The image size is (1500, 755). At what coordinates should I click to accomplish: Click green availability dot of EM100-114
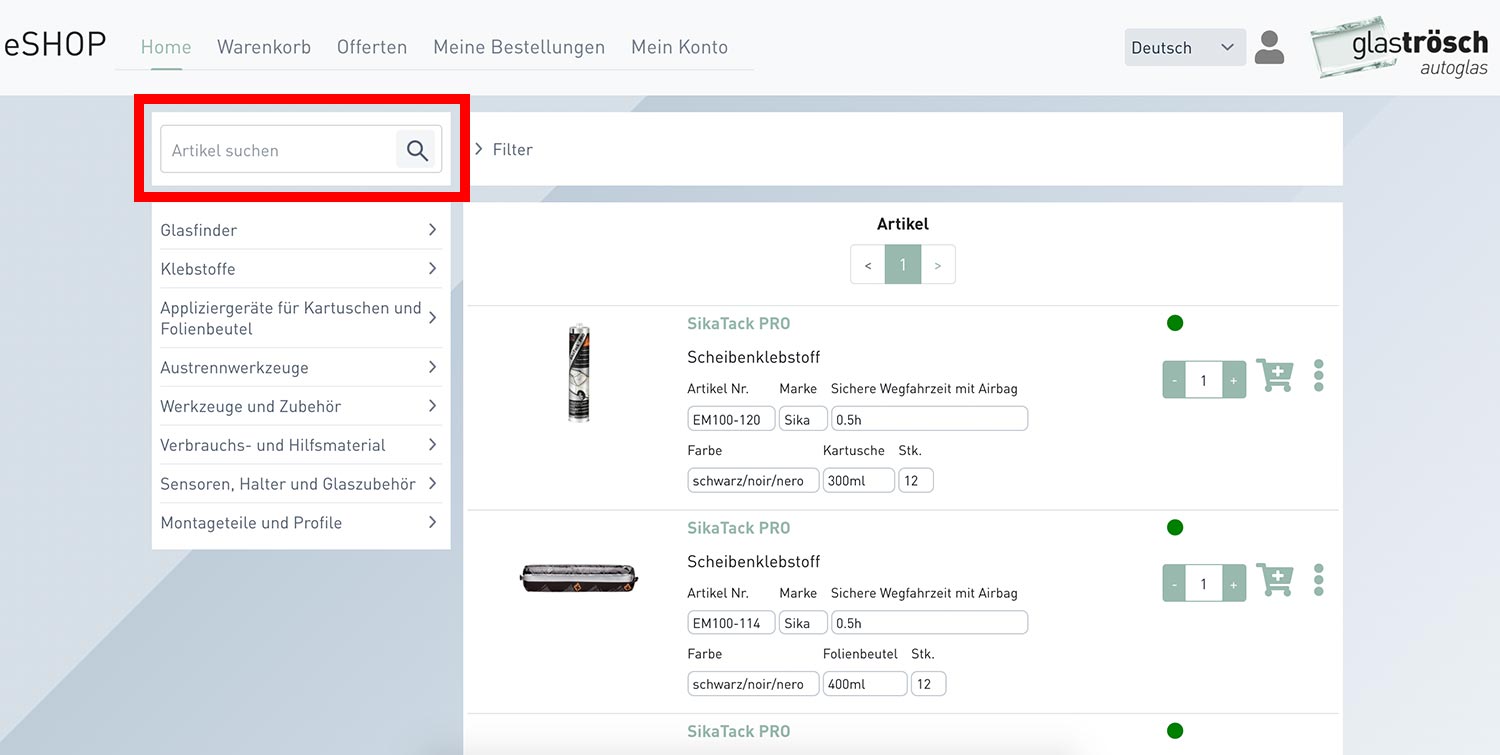[x=1175, y=527]
